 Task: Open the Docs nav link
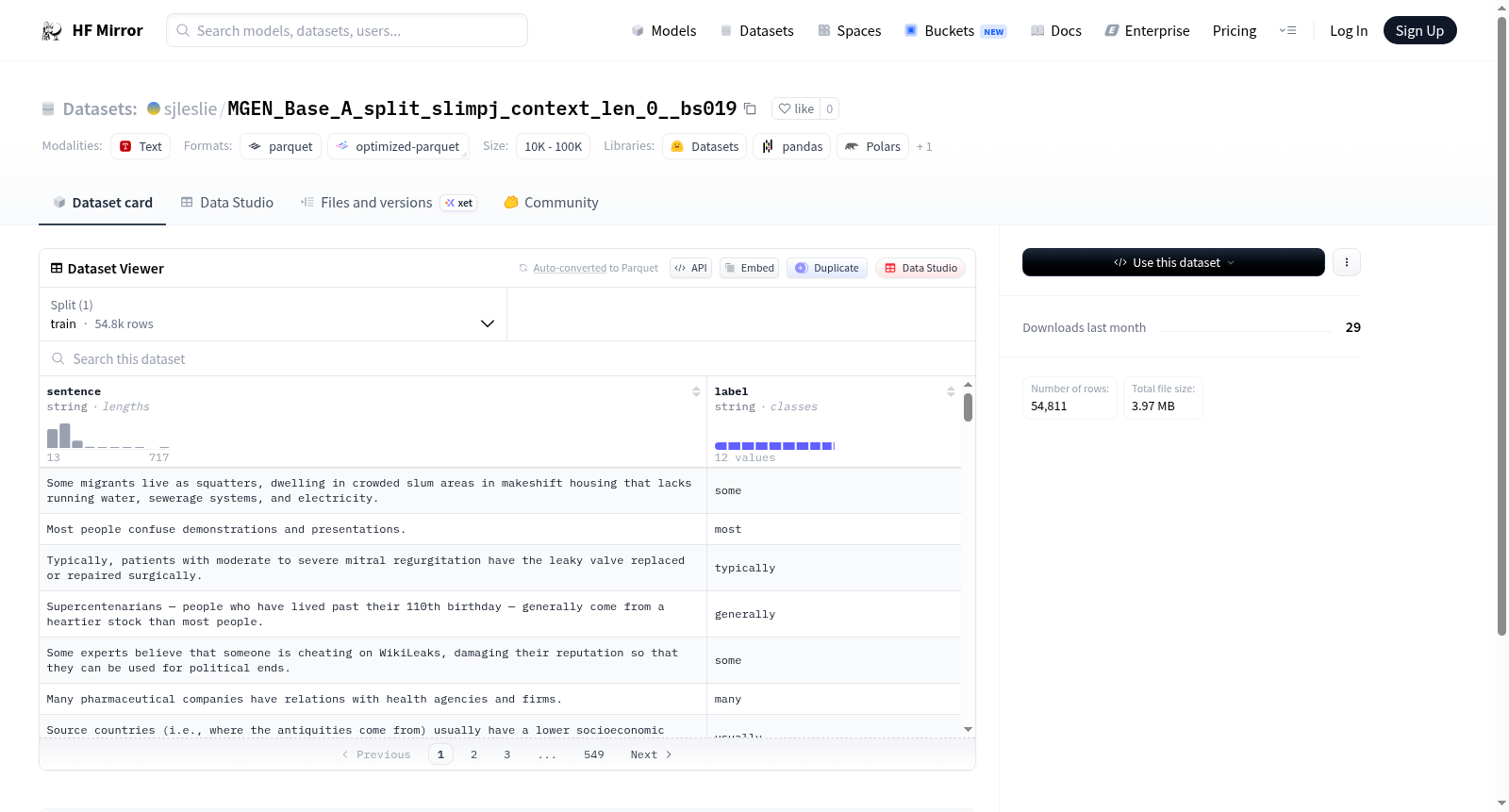pos(1056,30)
